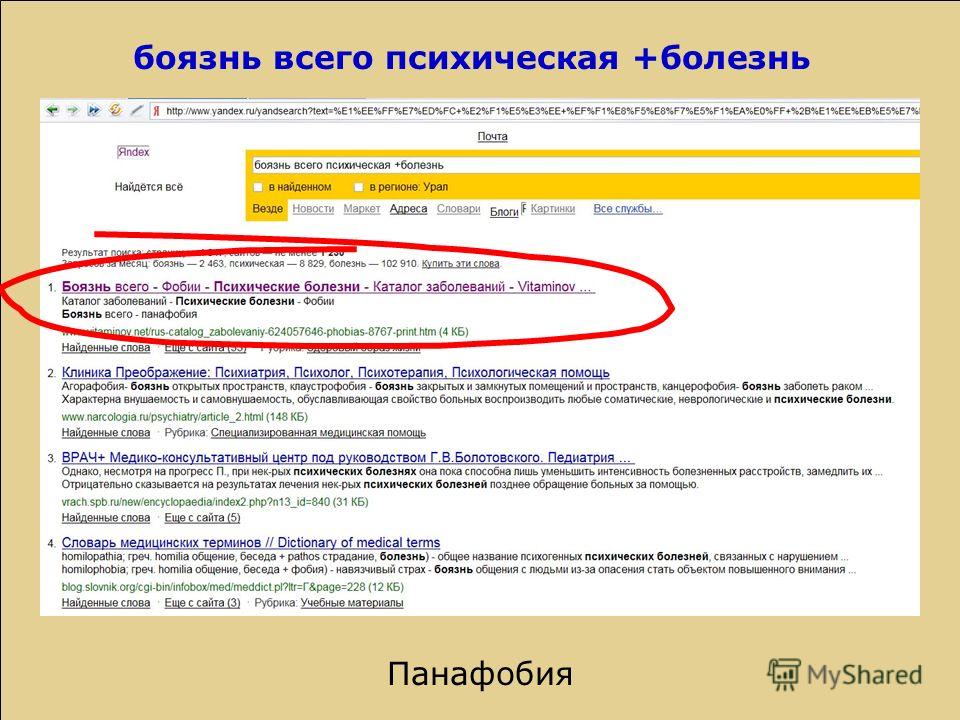The width and height of the screenshot is (960, 720).
Task: Switch to the Картинки tab
Action: coord(553,209)
